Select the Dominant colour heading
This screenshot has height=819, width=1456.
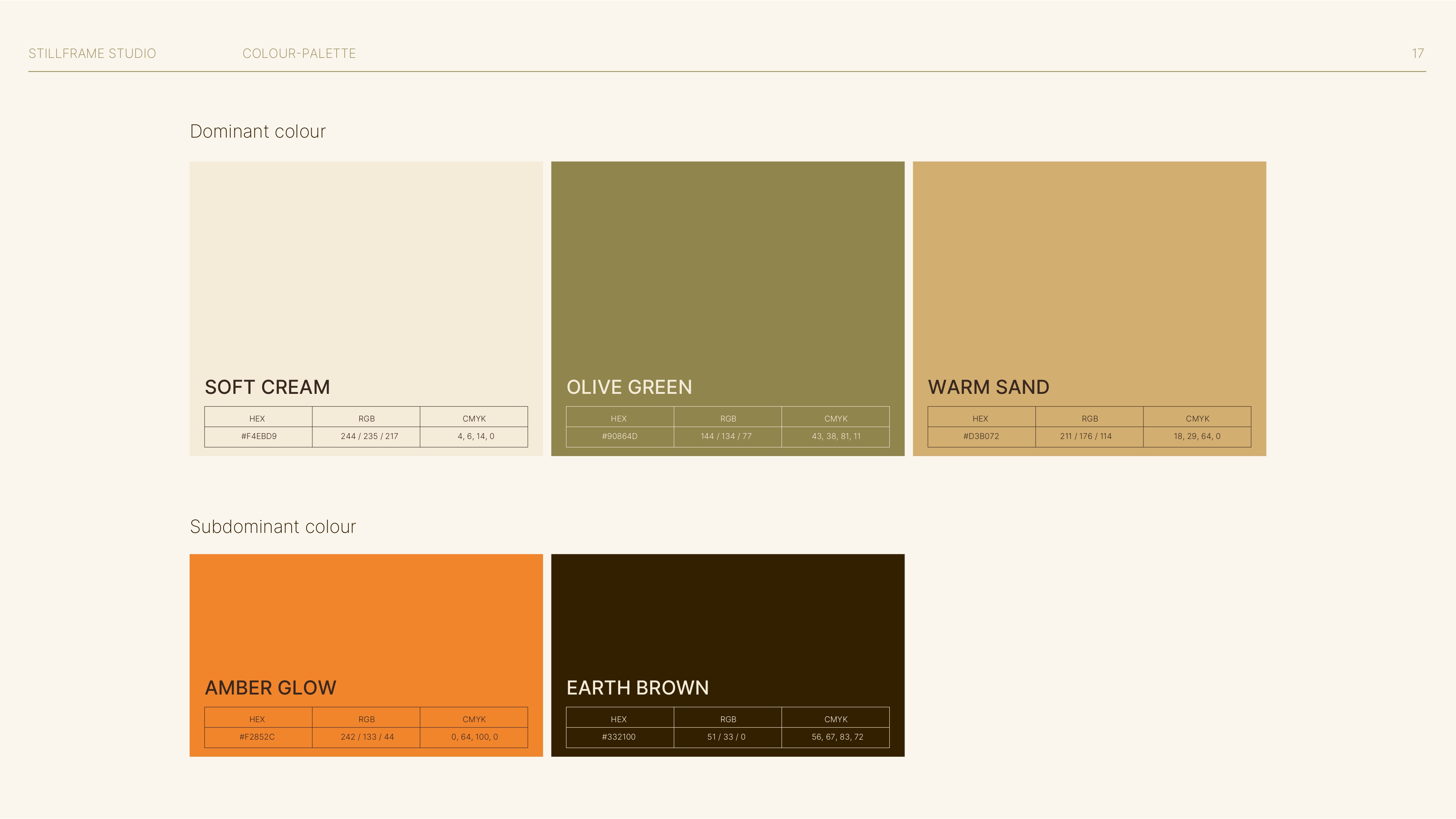coord(258,132)
